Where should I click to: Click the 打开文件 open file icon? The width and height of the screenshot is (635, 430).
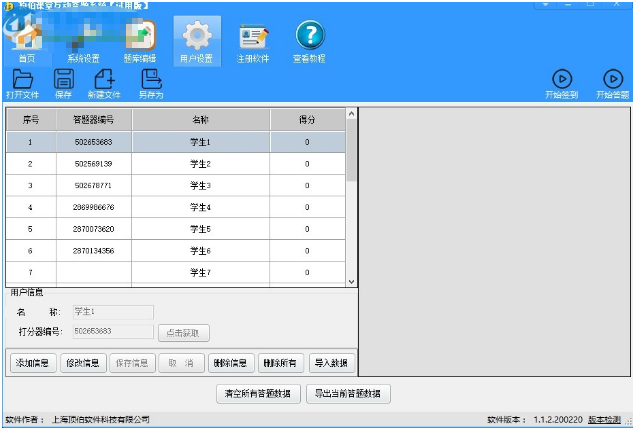tap(22, 82)
